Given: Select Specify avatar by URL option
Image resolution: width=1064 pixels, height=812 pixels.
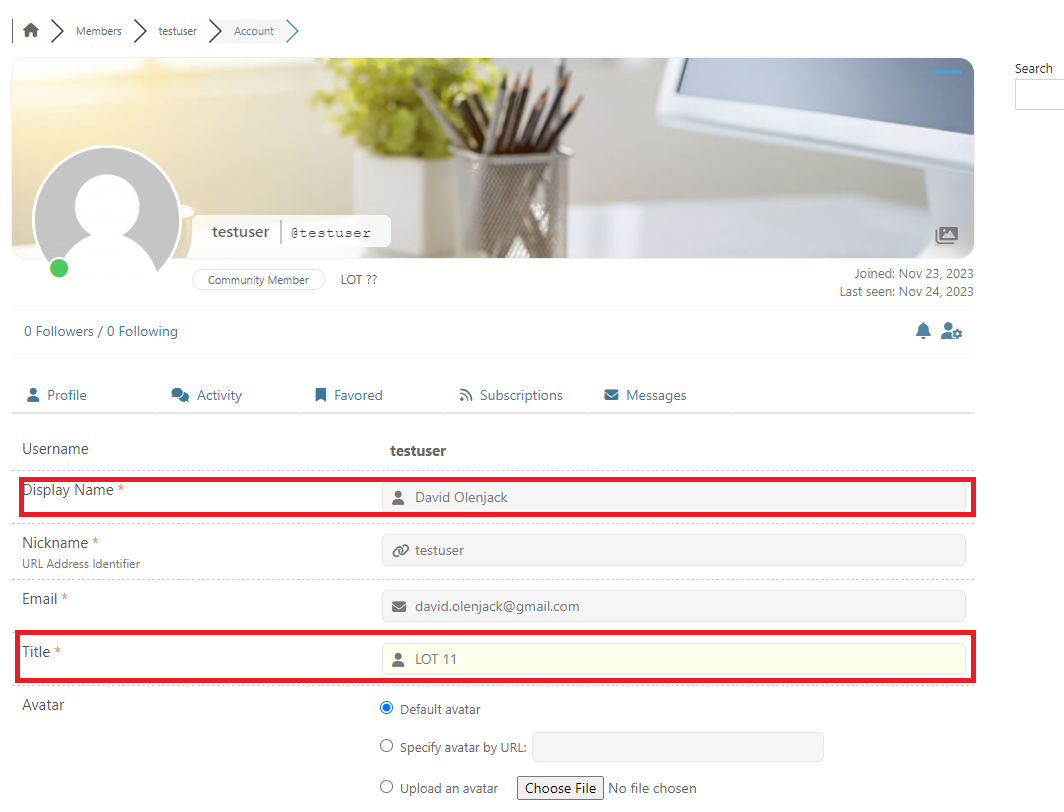Looking at the screenshot, I should [387, 746].
